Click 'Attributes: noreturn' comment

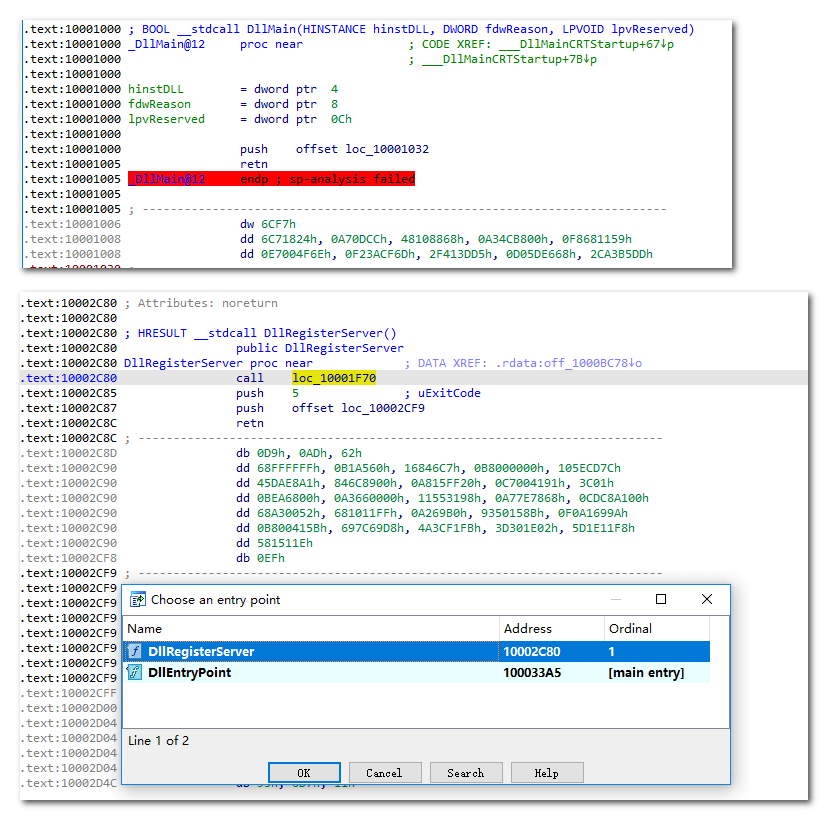tap(207, 303)
